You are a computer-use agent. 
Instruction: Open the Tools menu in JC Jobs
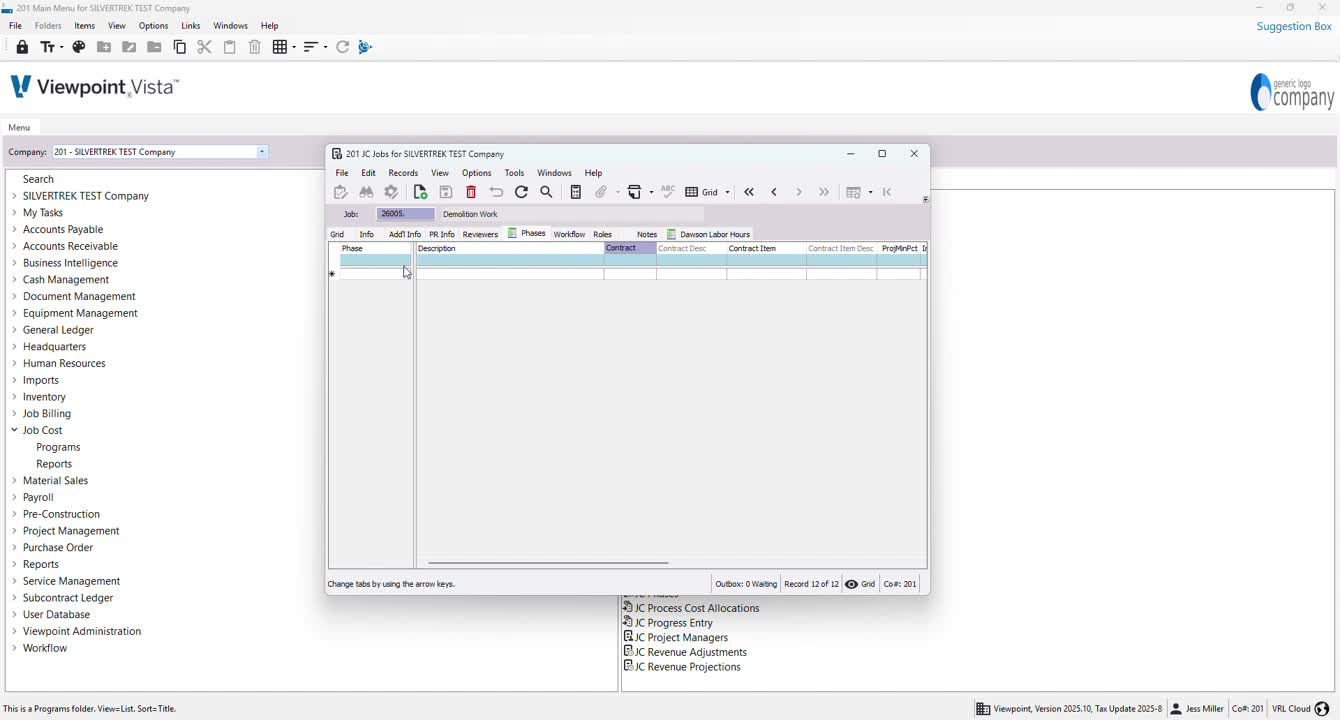tap(514, 173)
